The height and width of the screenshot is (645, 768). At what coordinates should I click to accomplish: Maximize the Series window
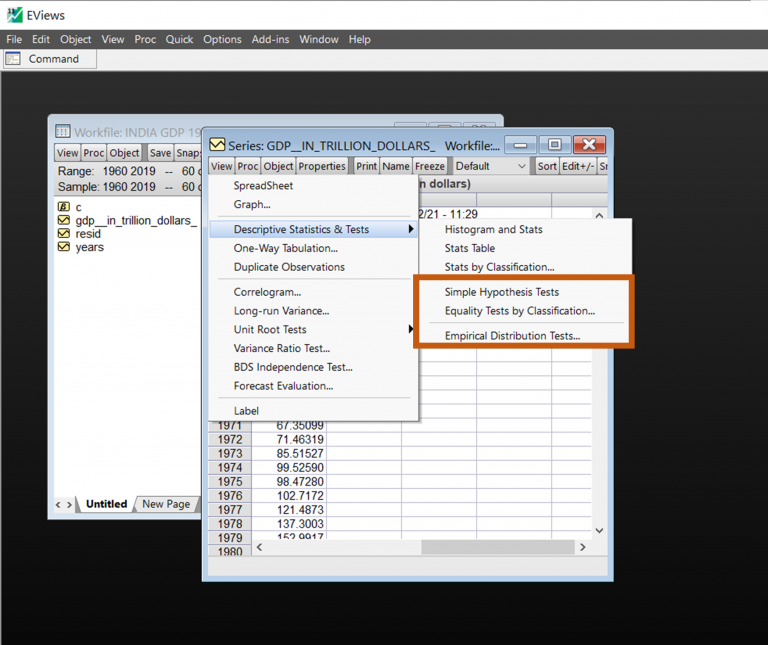click(554, 145)
